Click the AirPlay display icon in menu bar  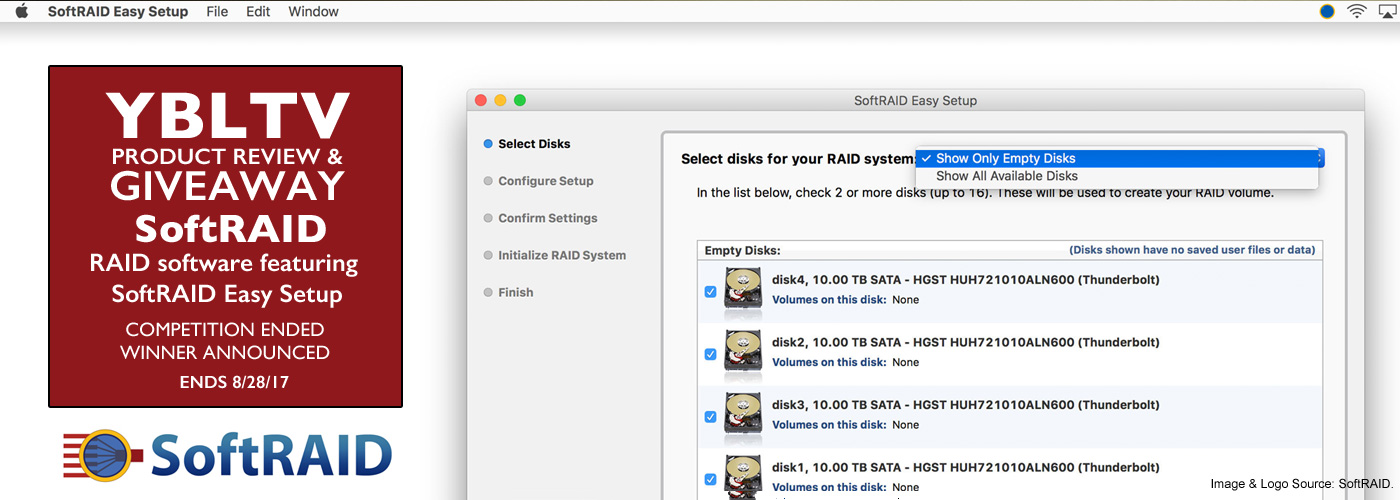[1387, 12]
